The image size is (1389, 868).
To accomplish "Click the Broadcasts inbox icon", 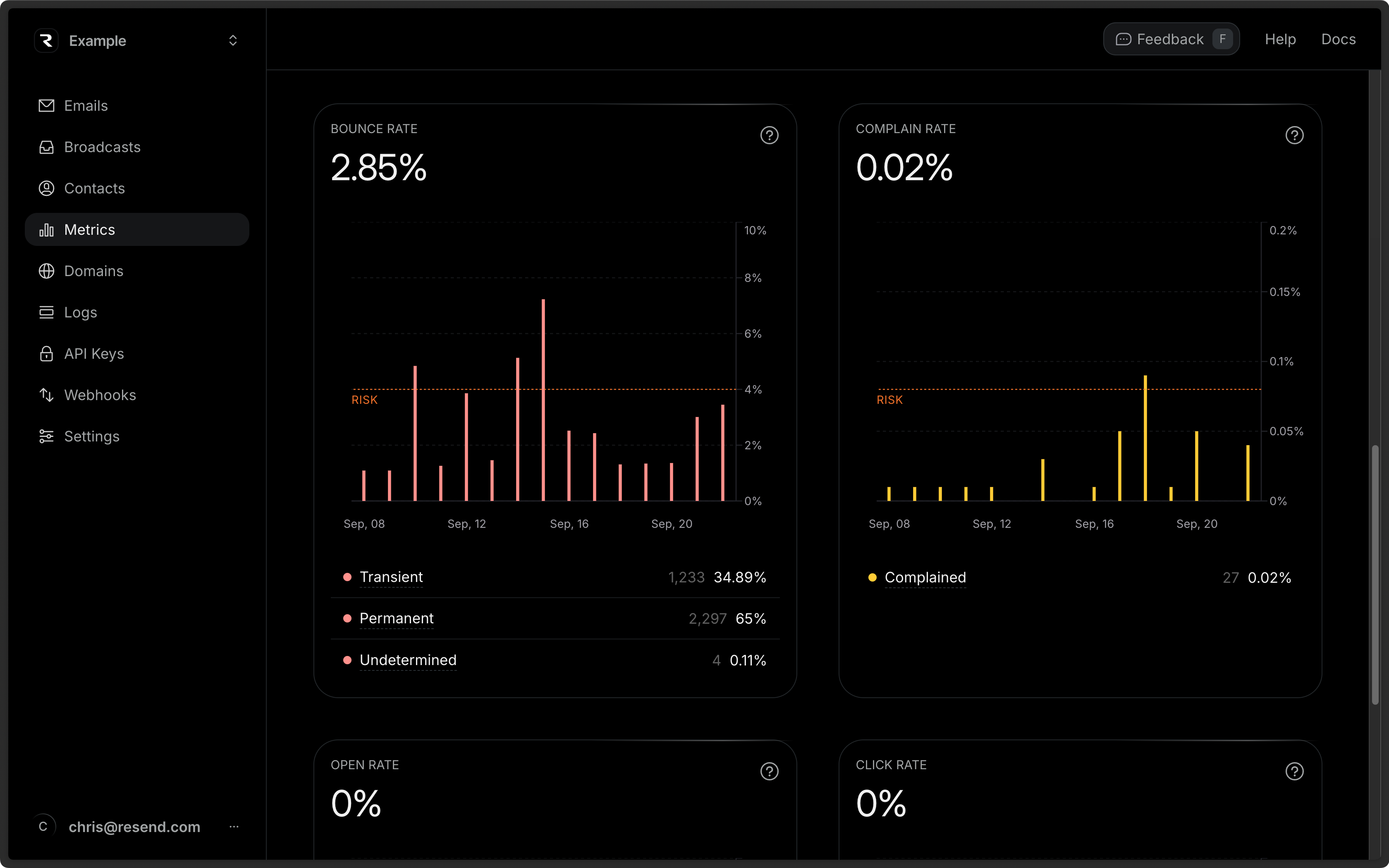I will (x=46, y=147).
